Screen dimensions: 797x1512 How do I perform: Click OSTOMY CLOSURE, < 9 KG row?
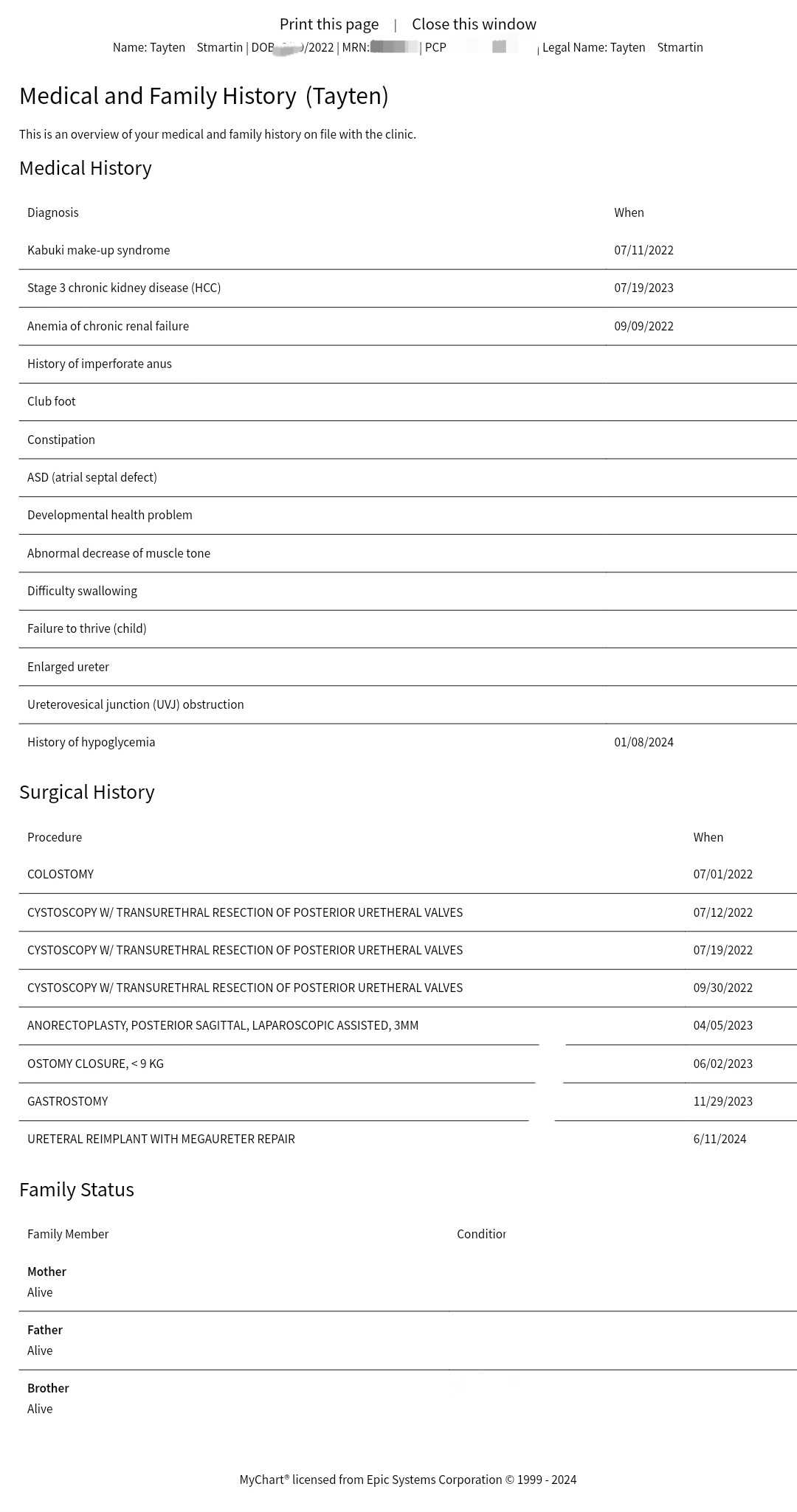coord(96,1064)
